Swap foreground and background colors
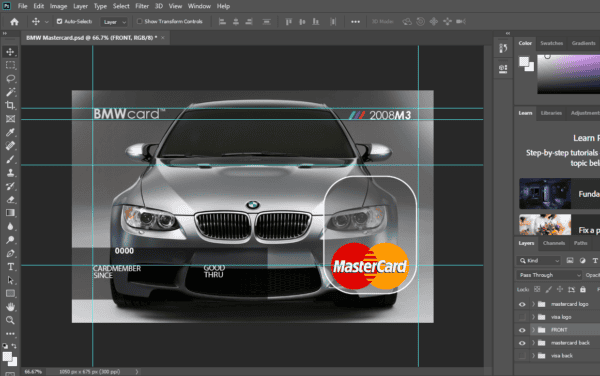Screen dimensions: 600x376 coord(14,346)
